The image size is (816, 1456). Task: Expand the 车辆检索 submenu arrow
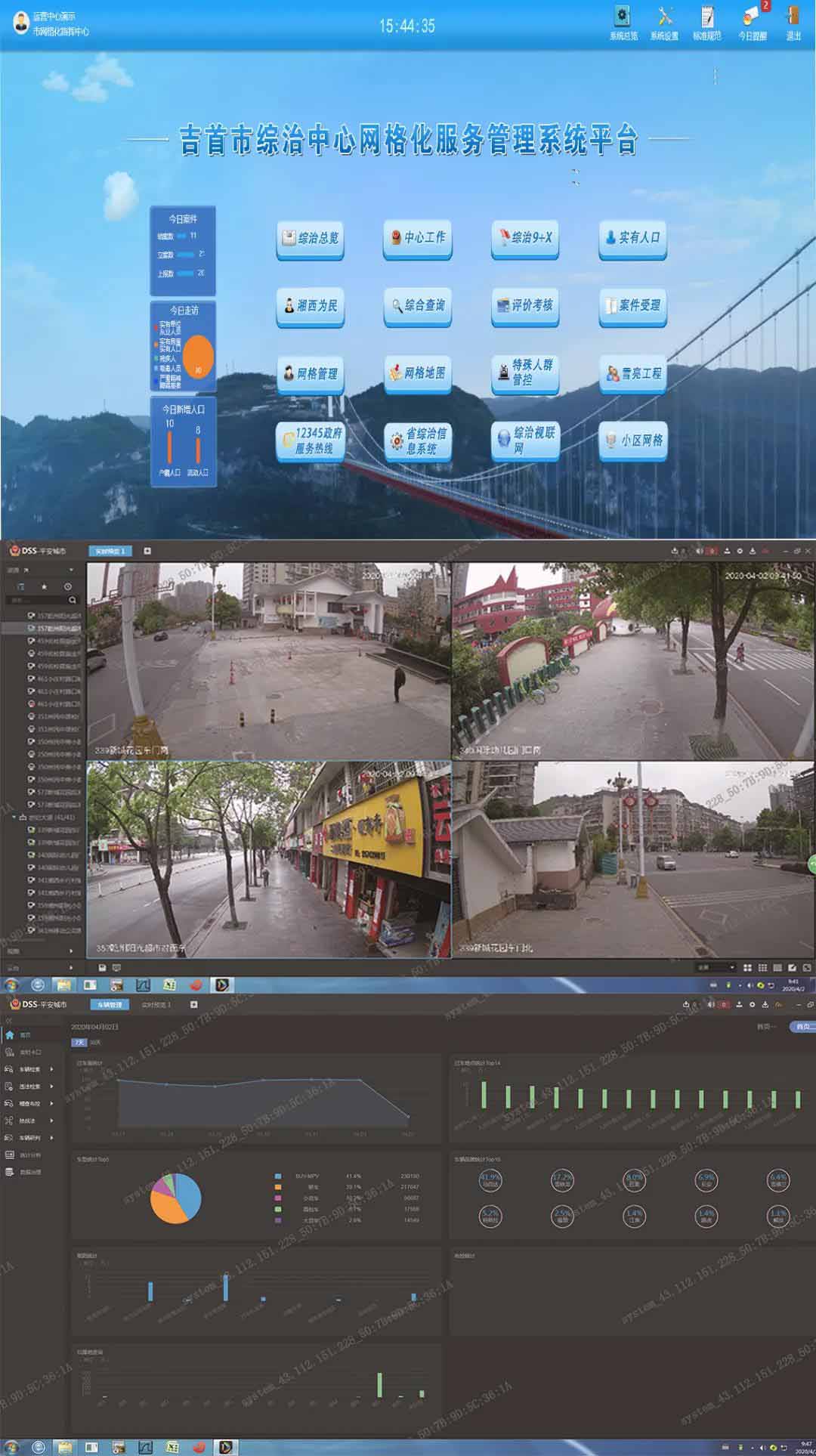pos(51,1069)
